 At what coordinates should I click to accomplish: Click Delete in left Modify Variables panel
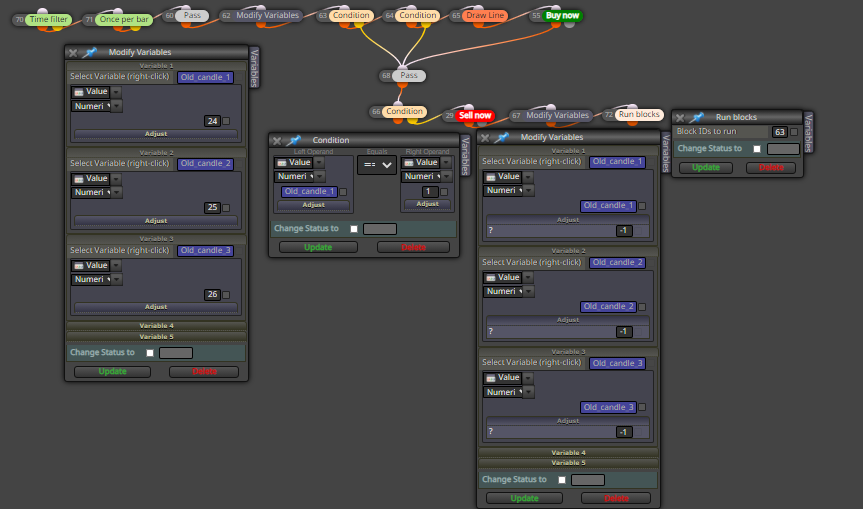[204, 372]
